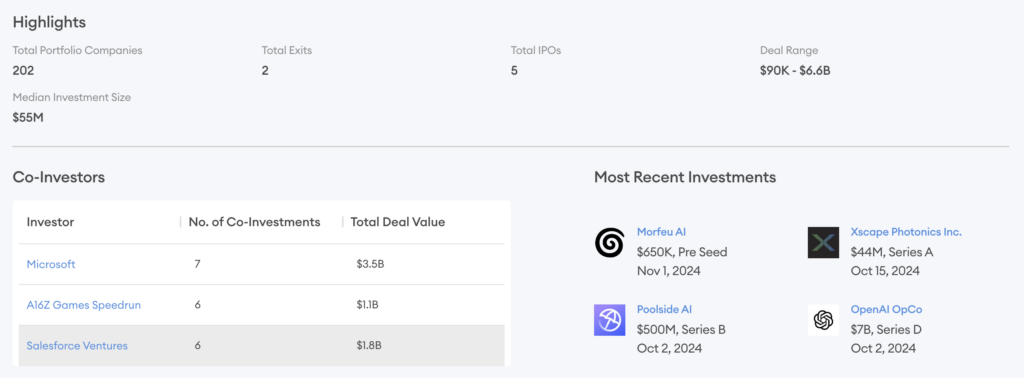Click the Poolside AI purple logo

[x=609, y=320]
